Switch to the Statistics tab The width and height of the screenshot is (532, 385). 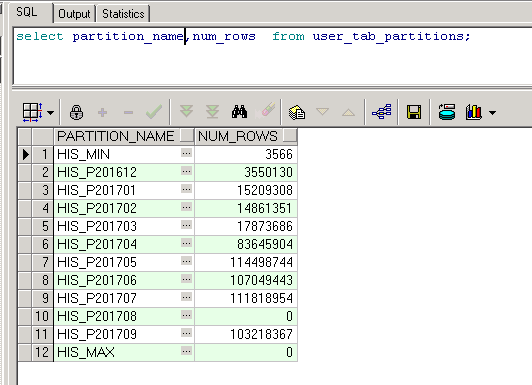click(123, 14)
